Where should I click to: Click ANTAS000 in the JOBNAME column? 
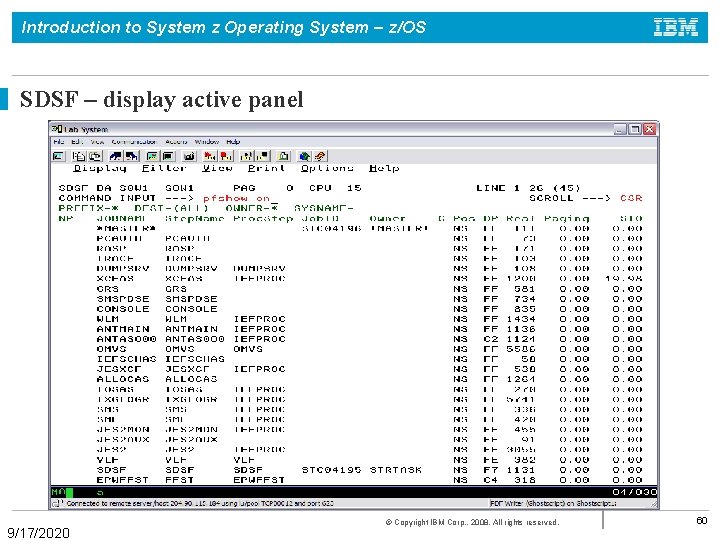coord(126,339)
